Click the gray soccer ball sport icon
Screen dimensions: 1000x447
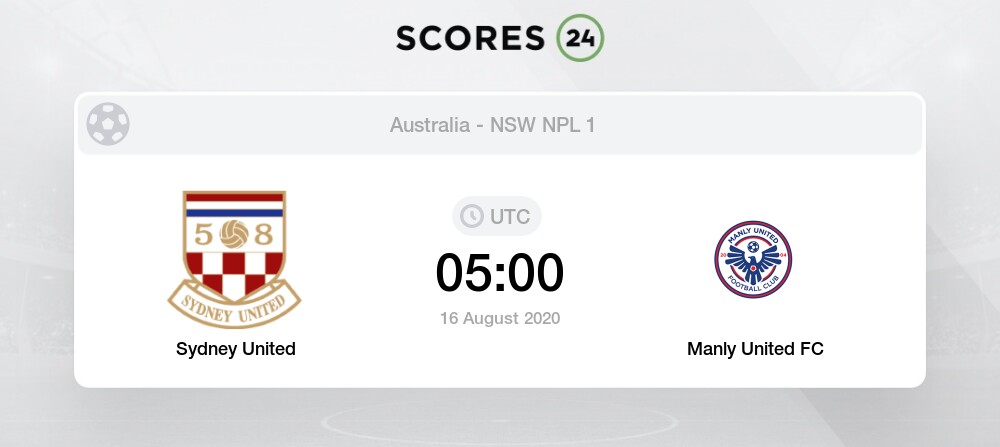(x=108, y=124)
